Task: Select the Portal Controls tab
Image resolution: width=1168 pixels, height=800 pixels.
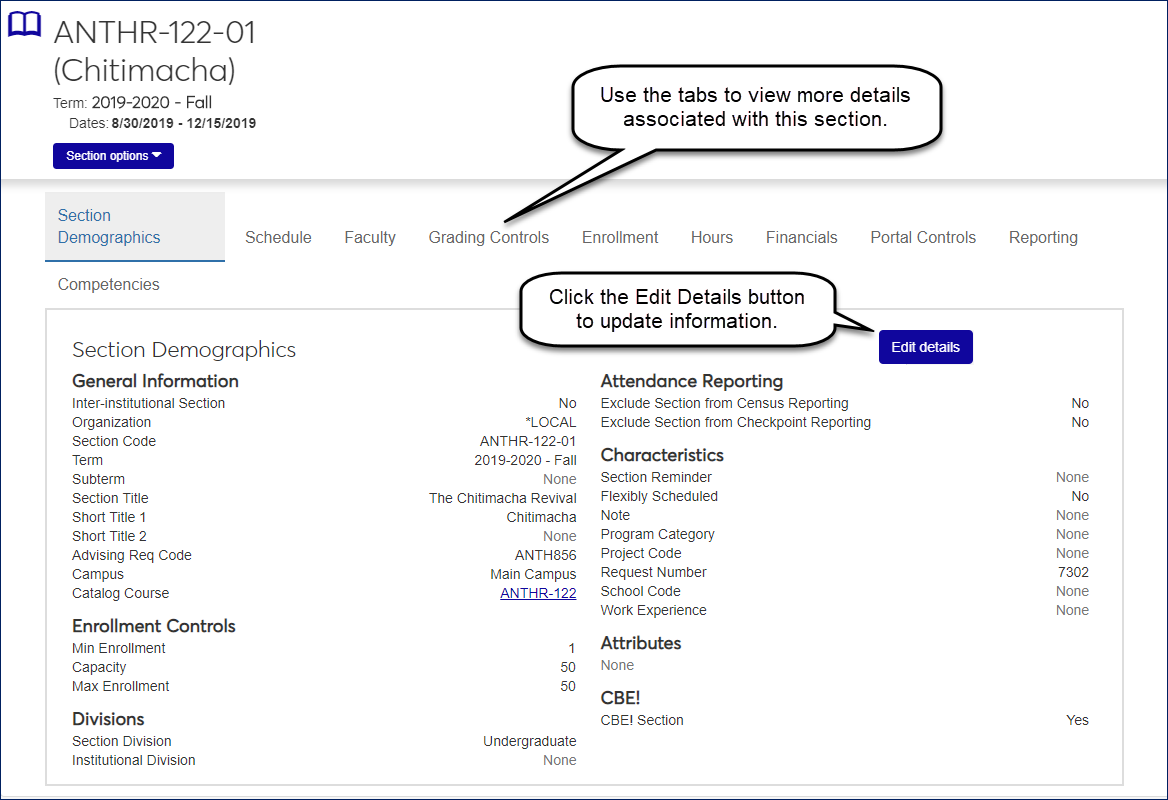Action: (x=923, y=238)
